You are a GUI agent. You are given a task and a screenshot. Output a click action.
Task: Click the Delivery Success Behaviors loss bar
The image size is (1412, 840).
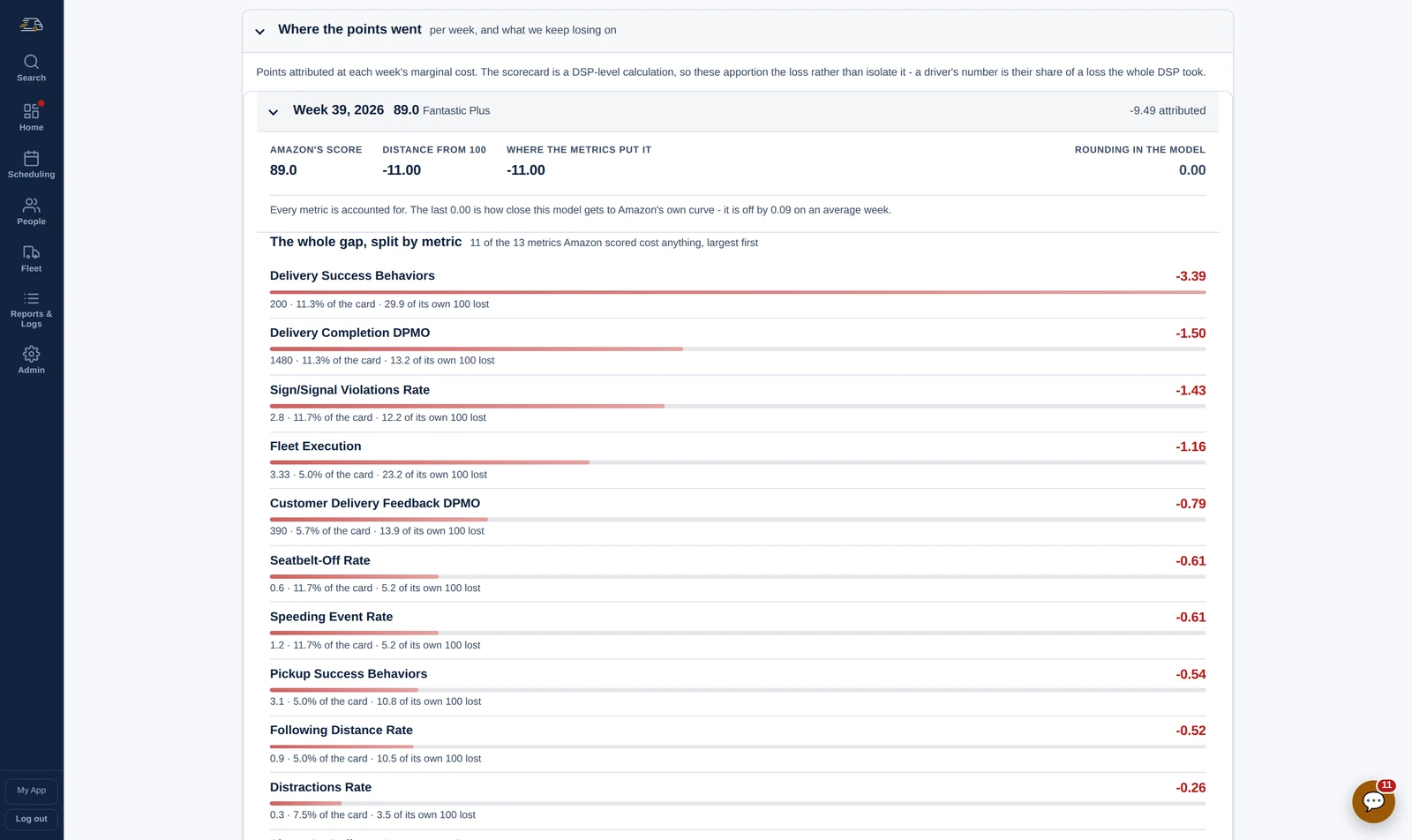(738, 292)
